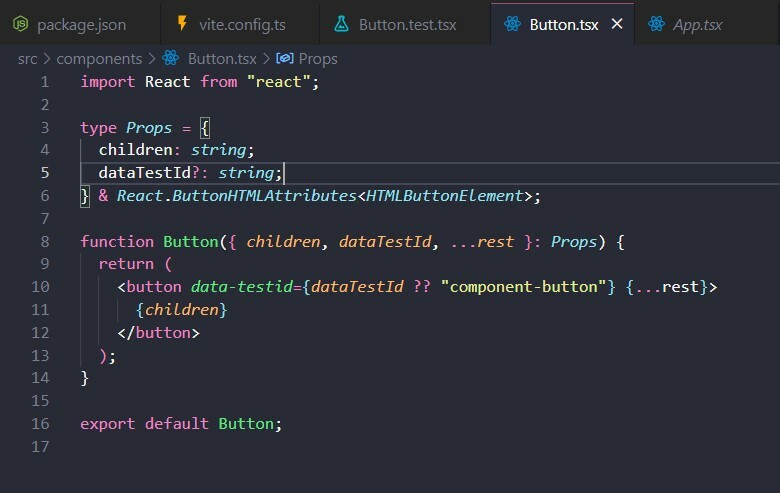Click line number 16 in the gutter
The width and height of the screenshot is (780, 493).
(x=40, y=424)
